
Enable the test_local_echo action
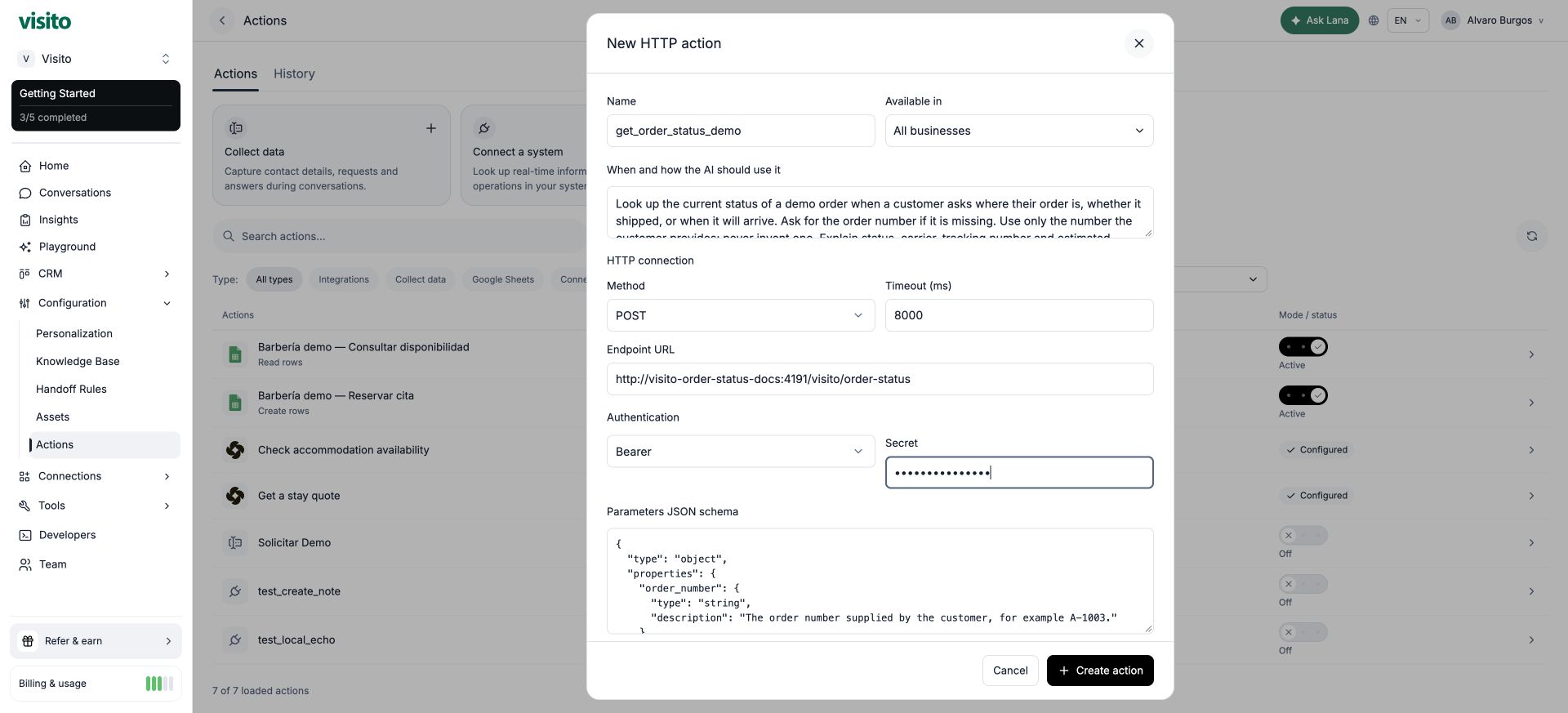click(1303, 632)
